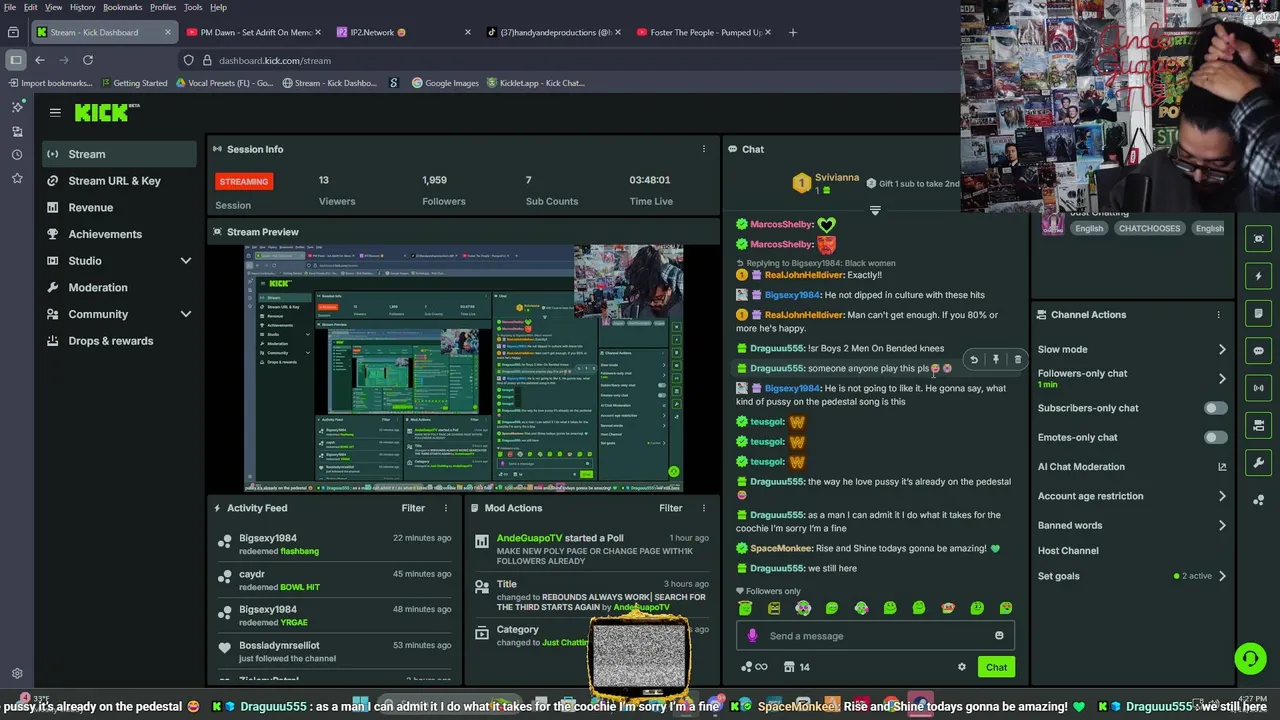Click the camera widget icon in right sidebar
The height and width of the screenshot is (720, 1280).
tap(1259, 425)
